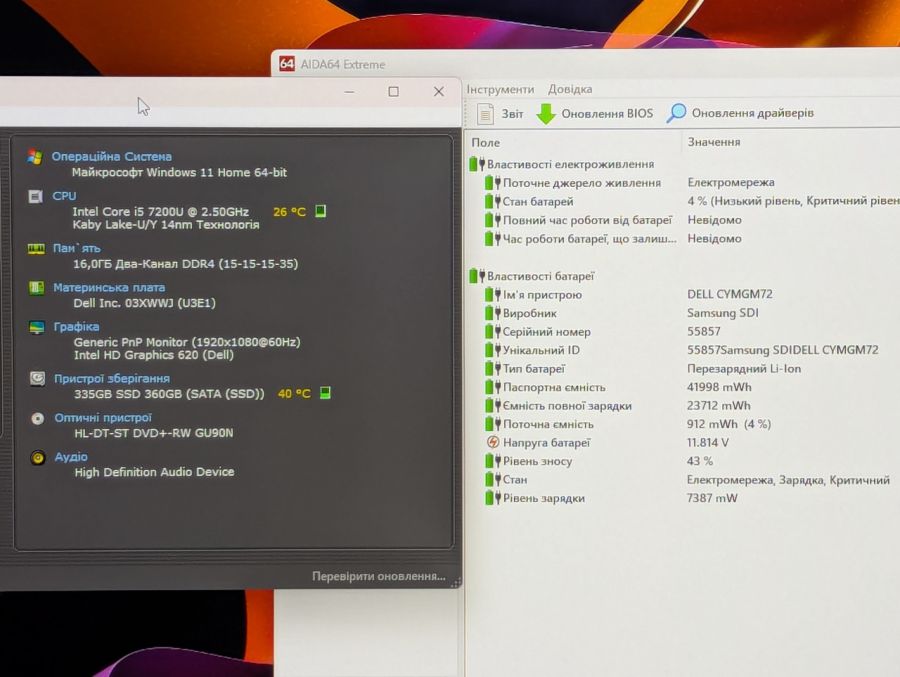Select the Рівень зарядки row
The height and width of the screenshot is (677, 900).
[x=683, y=498]
